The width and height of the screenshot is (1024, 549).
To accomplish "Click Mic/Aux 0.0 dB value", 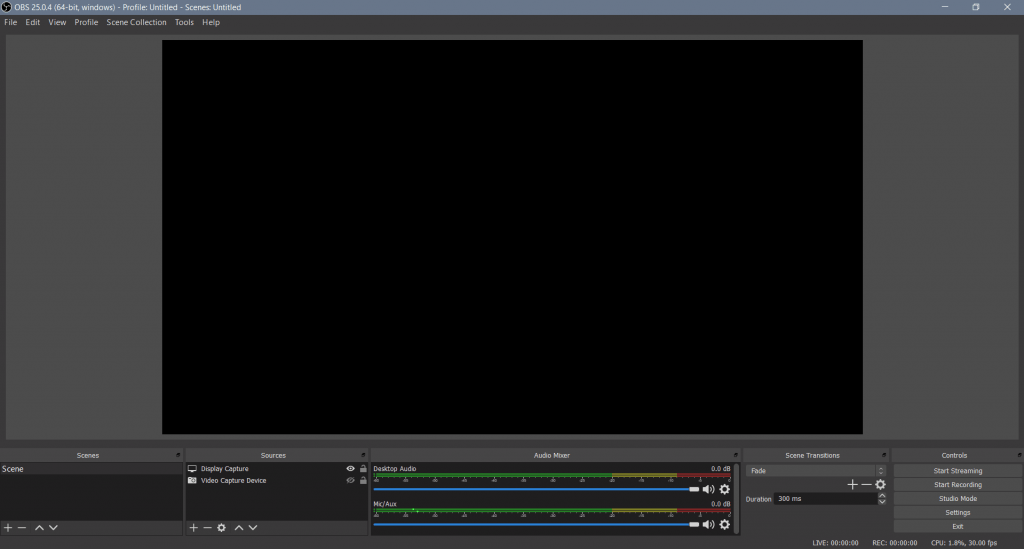I will pyautogui.click(x=720, y=504).
